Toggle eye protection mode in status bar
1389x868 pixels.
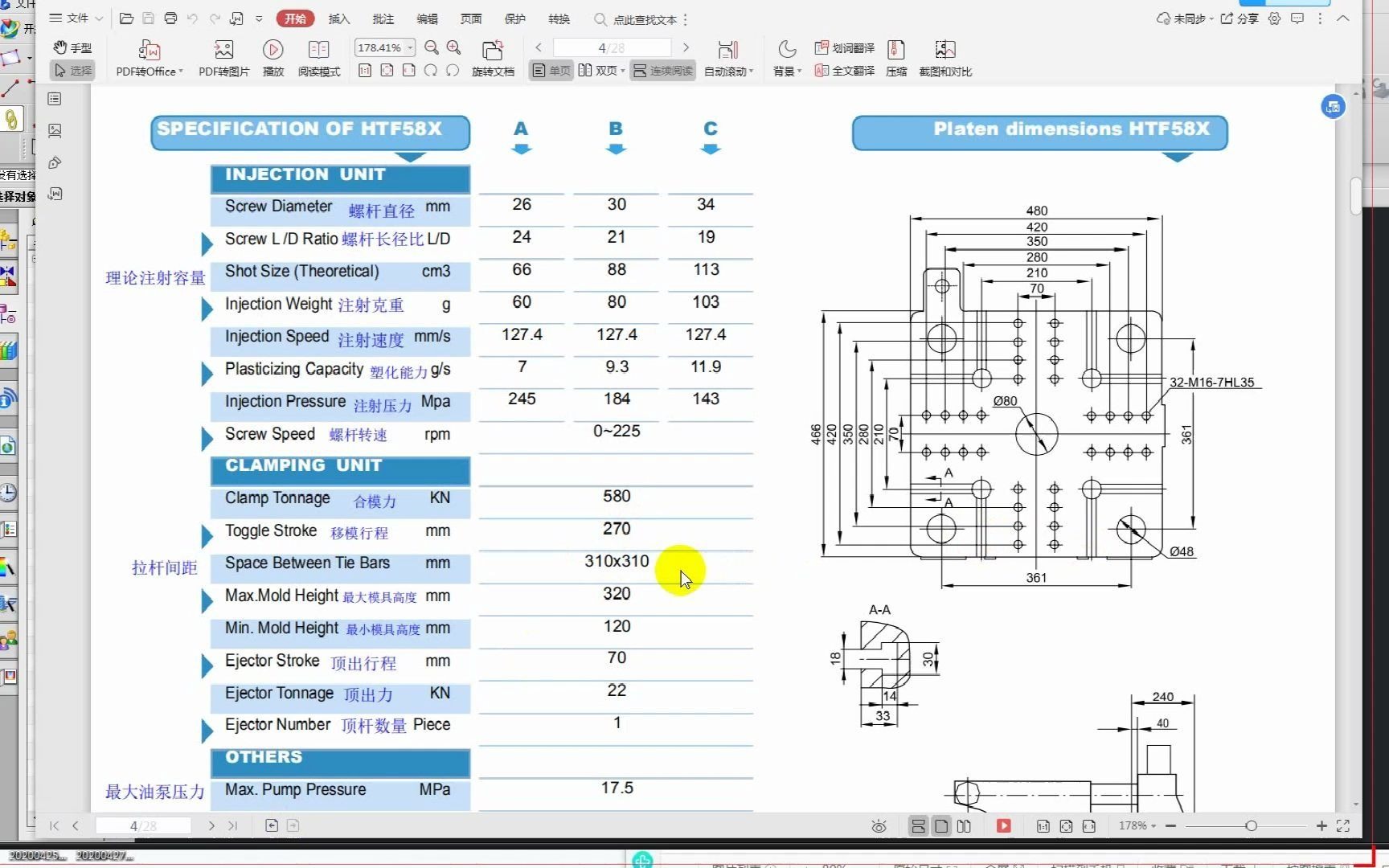(879, 825)
